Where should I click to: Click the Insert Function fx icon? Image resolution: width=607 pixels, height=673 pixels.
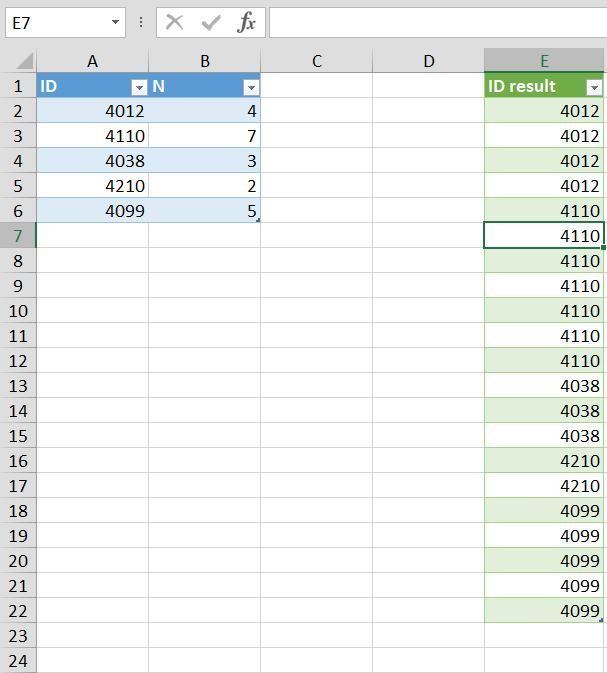click(x=246, y=22)
